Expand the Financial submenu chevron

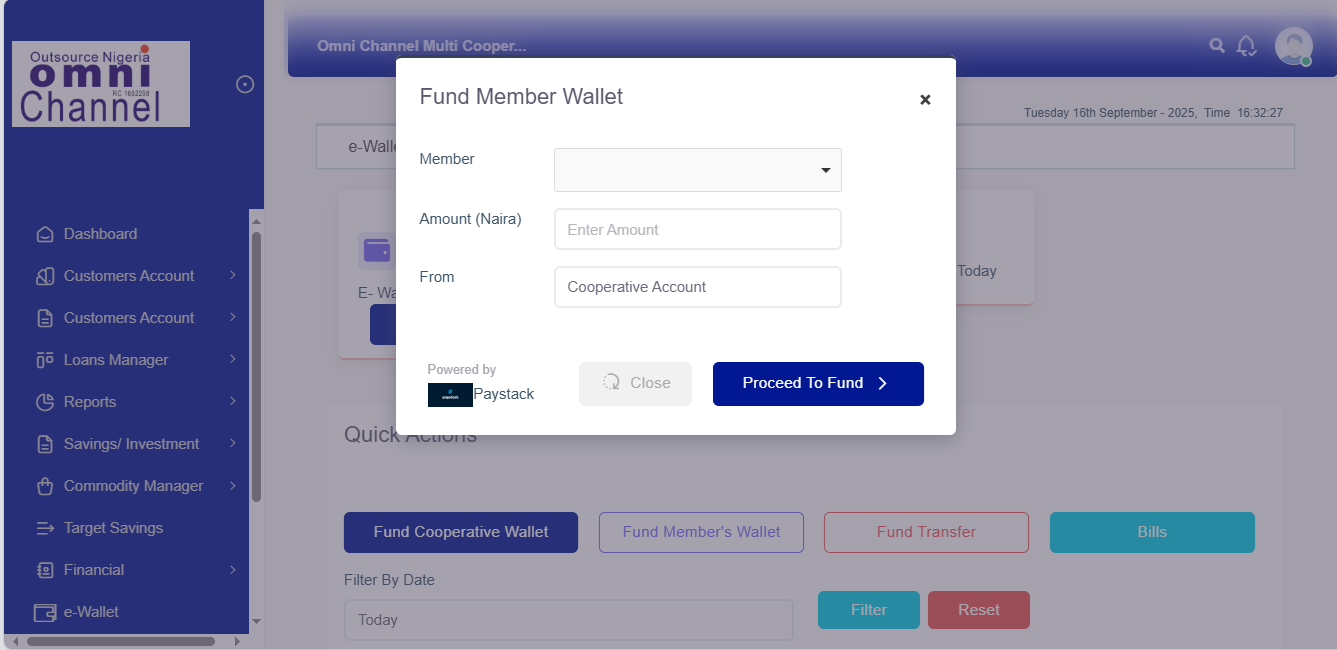[233, 570]
